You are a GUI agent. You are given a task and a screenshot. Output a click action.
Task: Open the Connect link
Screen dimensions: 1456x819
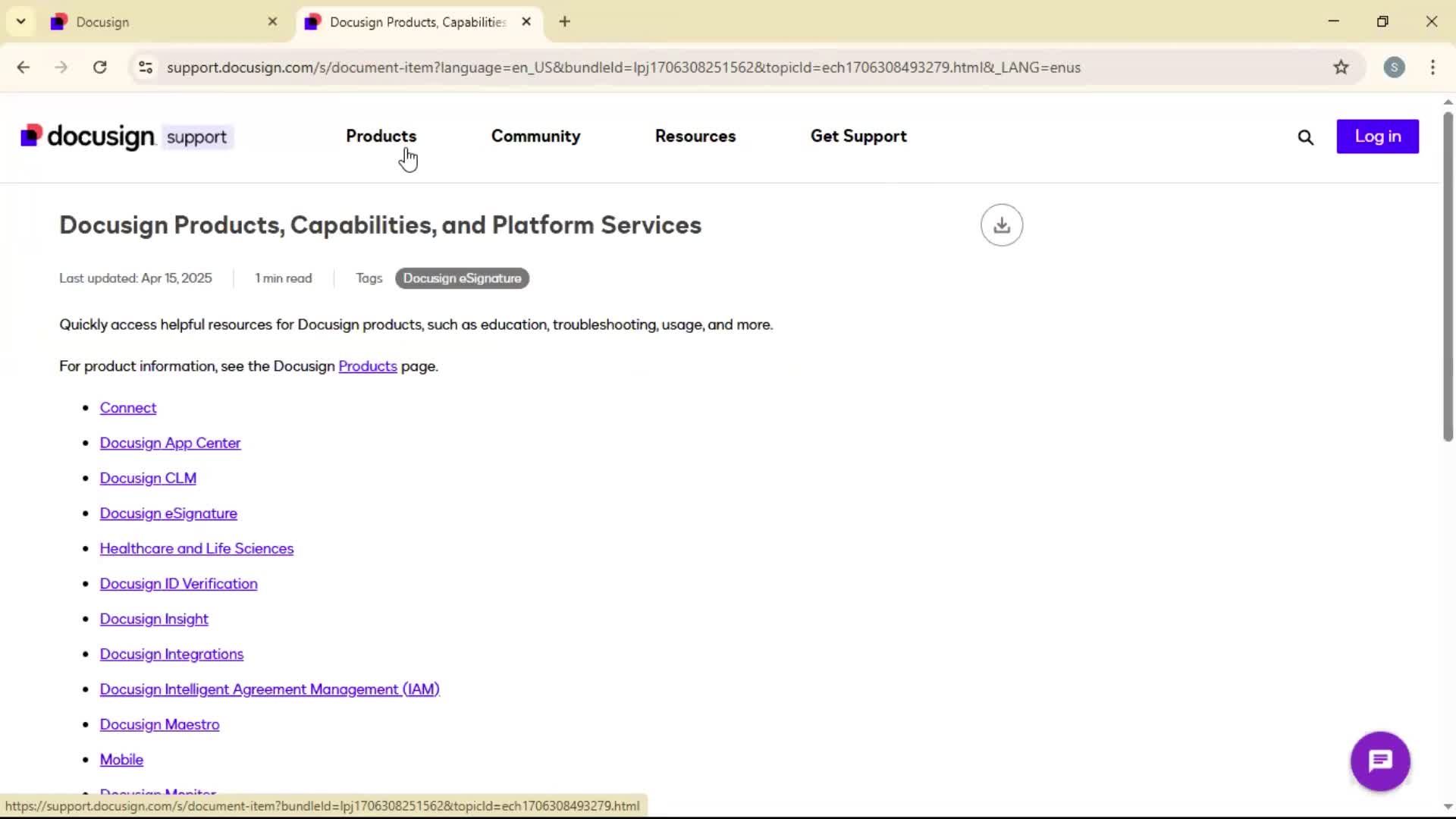click(128, 408)
